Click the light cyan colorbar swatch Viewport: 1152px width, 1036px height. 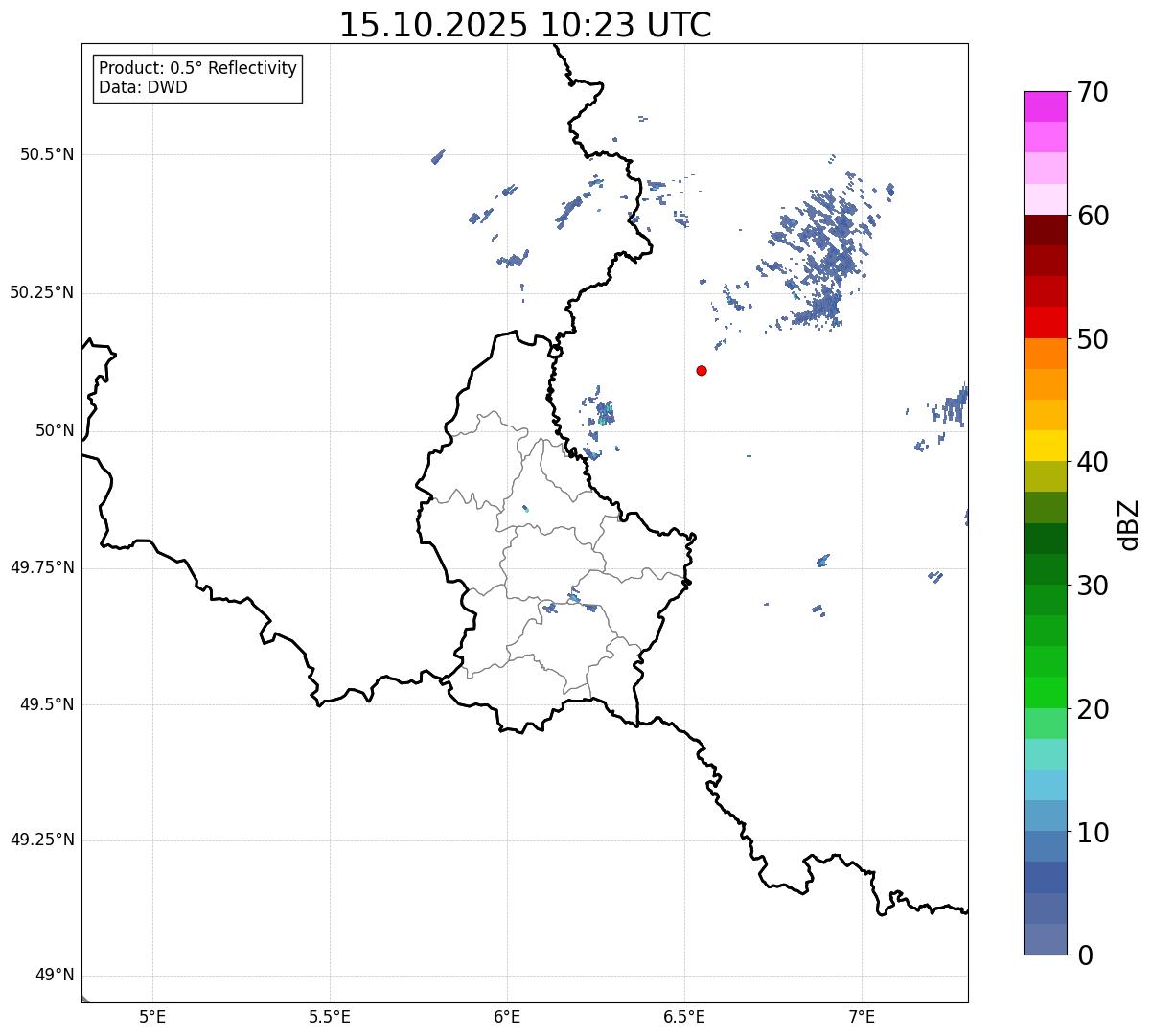click(x=1045, y=785)
